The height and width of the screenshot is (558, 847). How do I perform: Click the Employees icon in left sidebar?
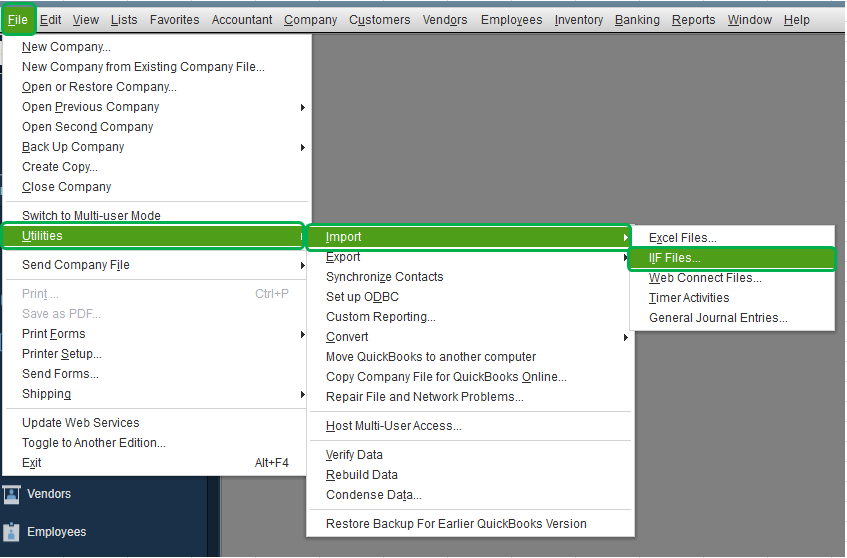tap(11, 532)
